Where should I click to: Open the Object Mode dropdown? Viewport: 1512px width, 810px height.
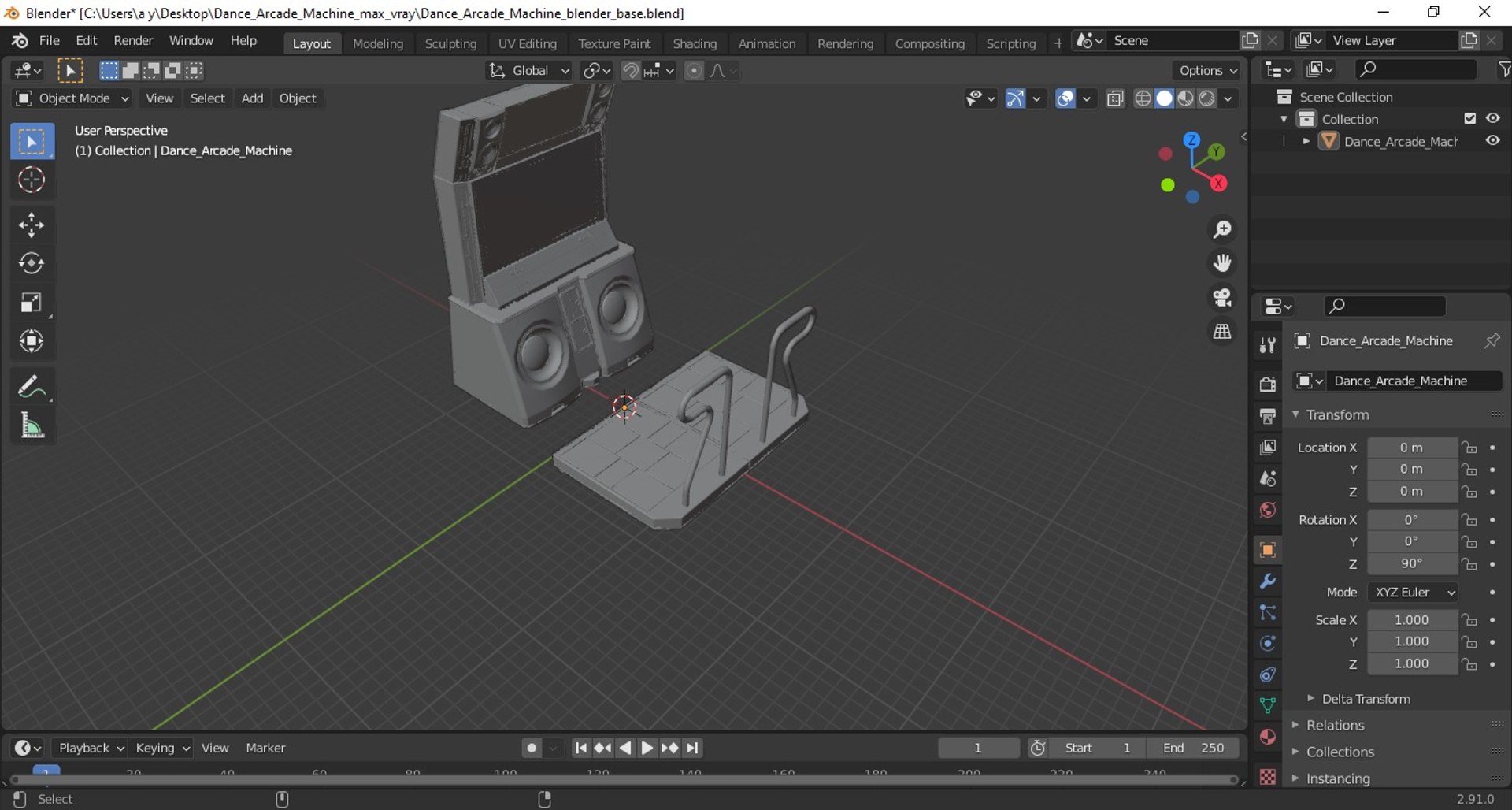tap(72, 98)
